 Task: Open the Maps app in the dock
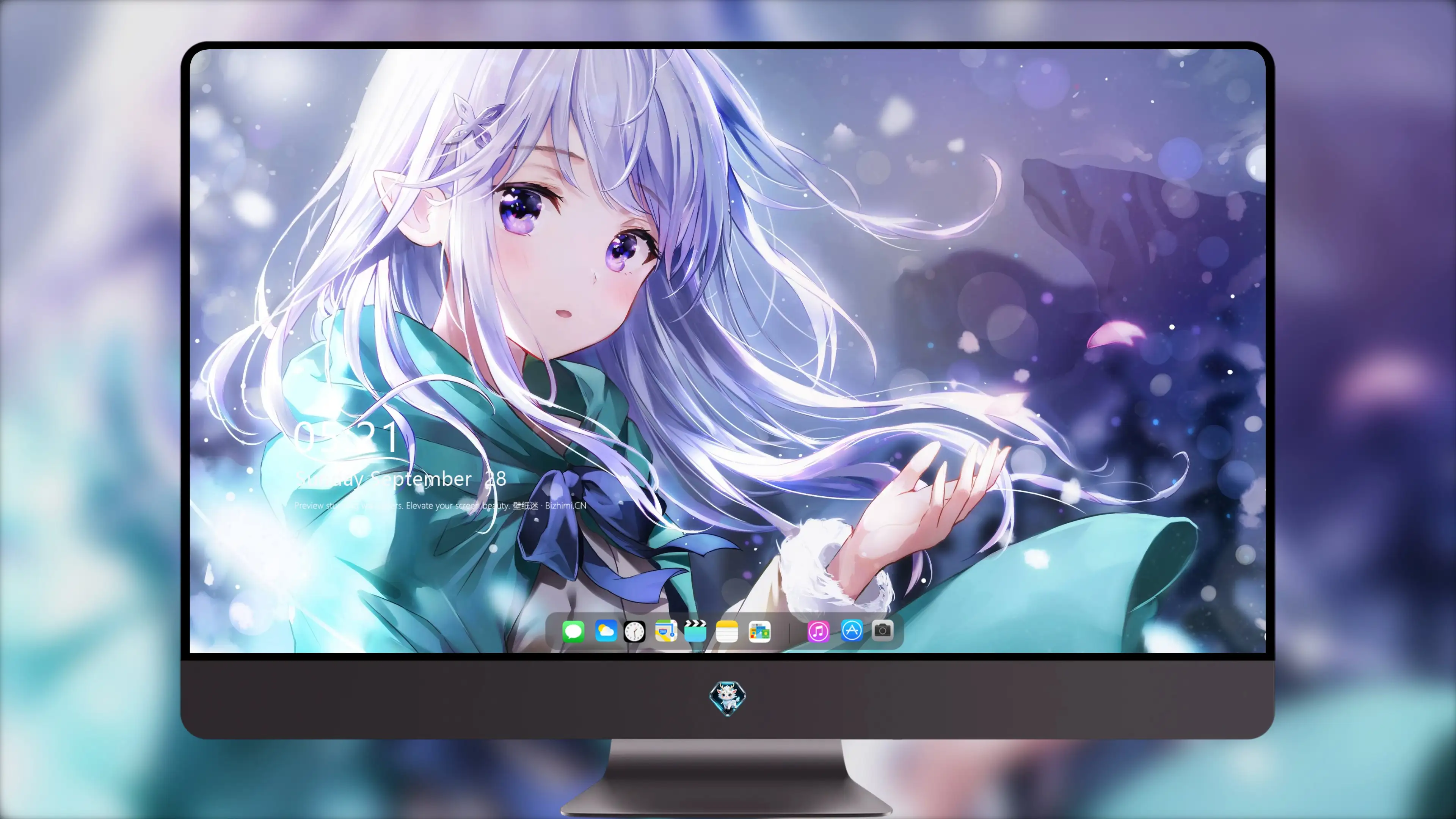coord(666,631)
